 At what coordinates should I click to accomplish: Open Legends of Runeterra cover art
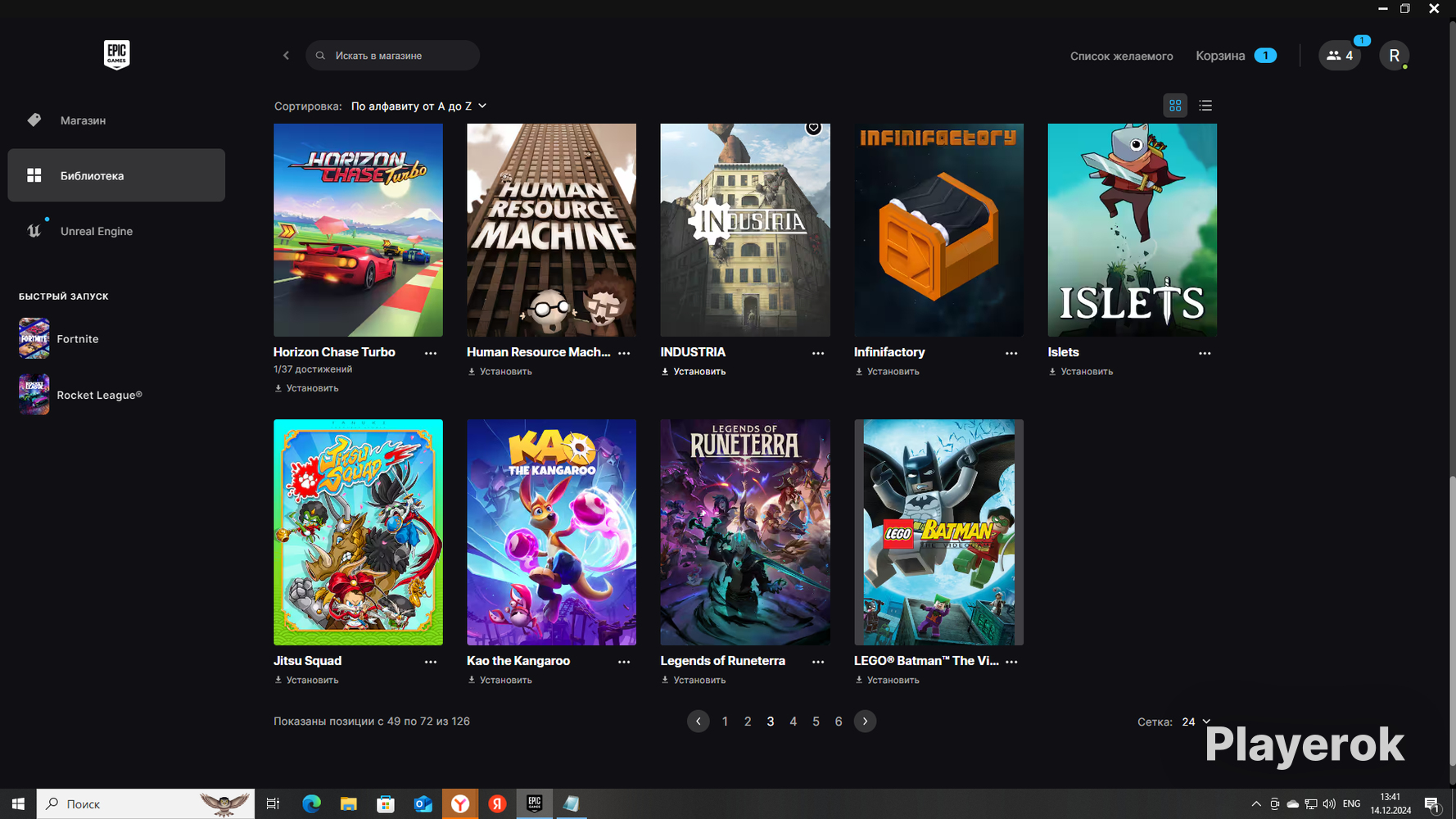pos(745,532)
